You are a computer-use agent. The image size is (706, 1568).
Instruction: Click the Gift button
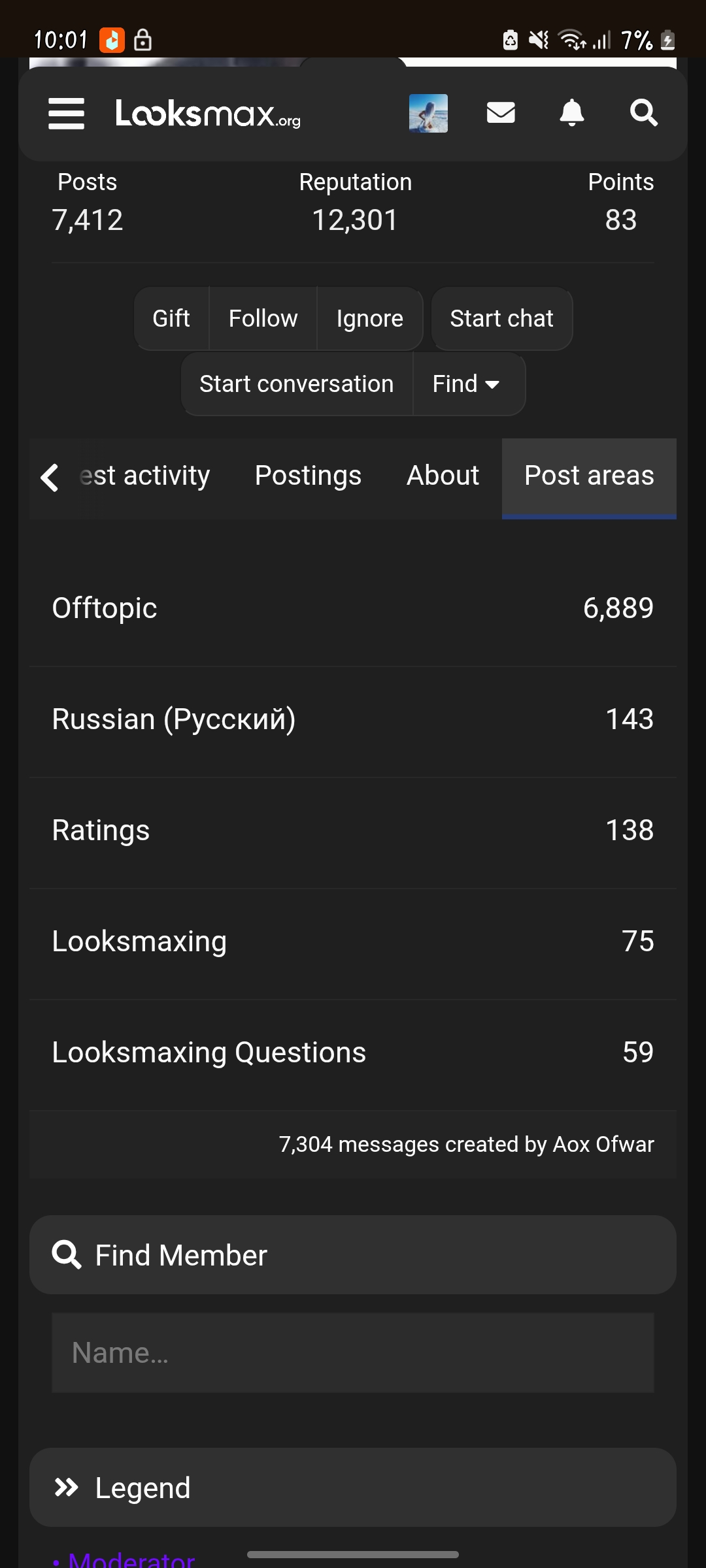click(x=171, y=319)
